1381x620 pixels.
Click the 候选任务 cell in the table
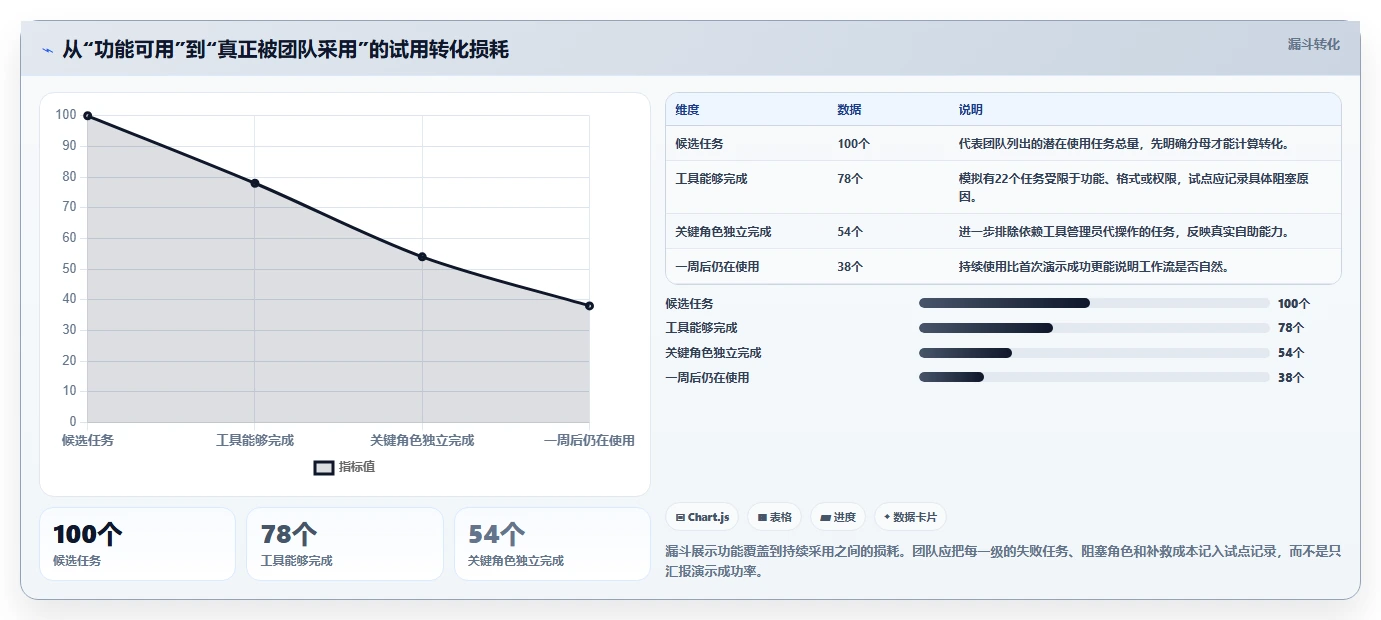(x=699, y=144)
